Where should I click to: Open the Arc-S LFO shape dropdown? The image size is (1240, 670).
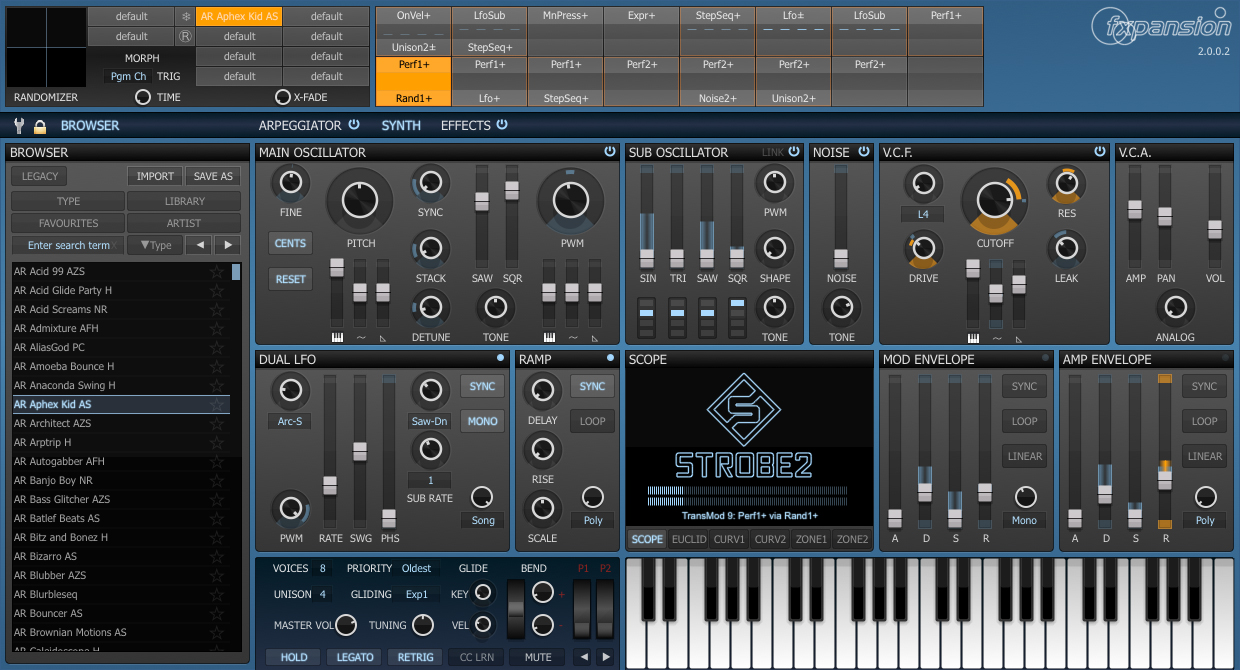click(290, 421)
